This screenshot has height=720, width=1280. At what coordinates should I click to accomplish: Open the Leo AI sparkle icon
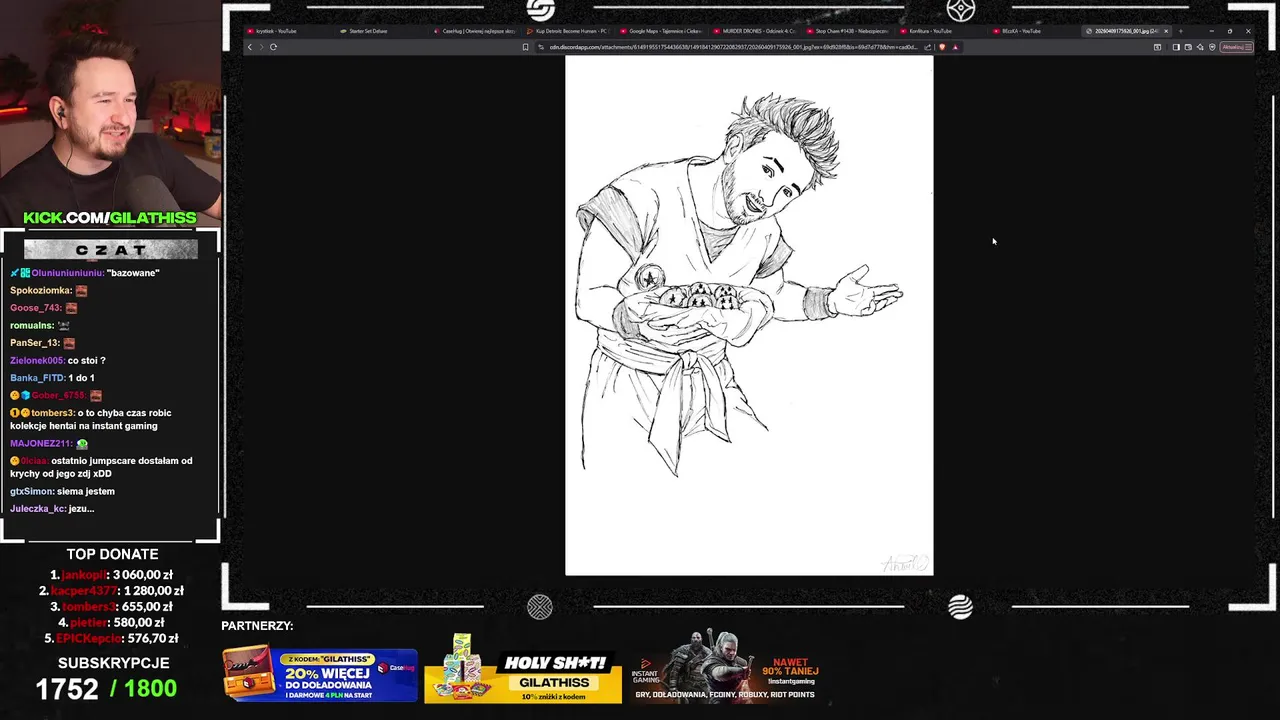(x=1200, y=47)
